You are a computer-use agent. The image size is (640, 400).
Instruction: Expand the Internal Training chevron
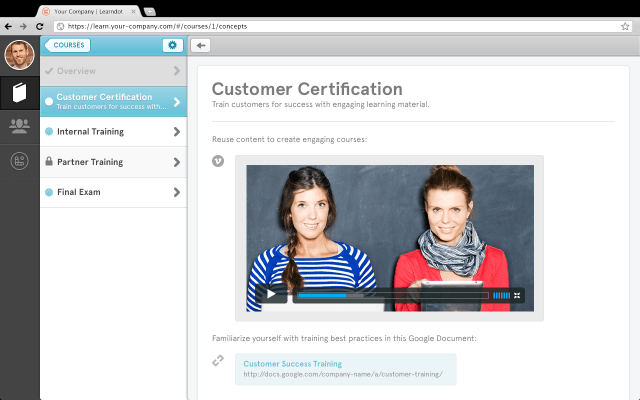click(176, 131)
